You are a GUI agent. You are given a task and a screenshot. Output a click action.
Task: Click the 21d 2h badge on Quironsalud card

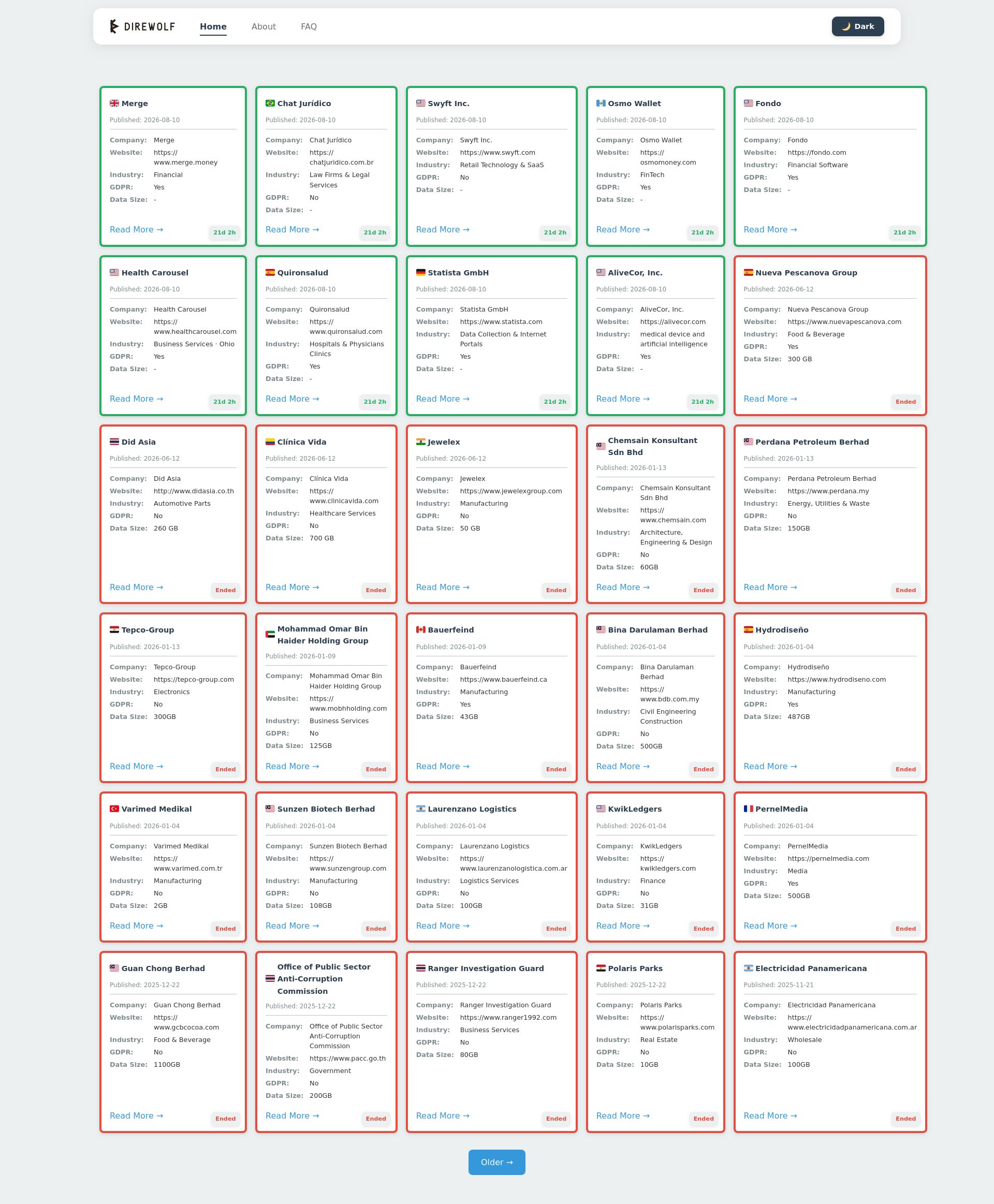[x=374, y=402]
